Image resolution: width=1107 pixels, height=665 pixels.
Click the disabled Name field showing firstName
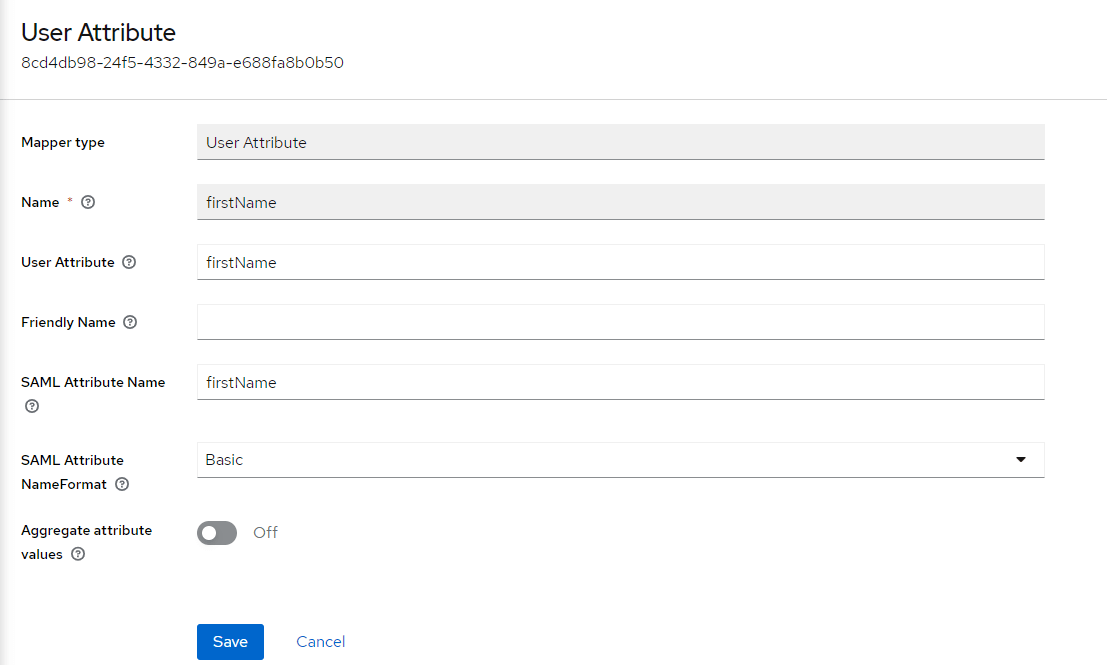click(620, 202)
